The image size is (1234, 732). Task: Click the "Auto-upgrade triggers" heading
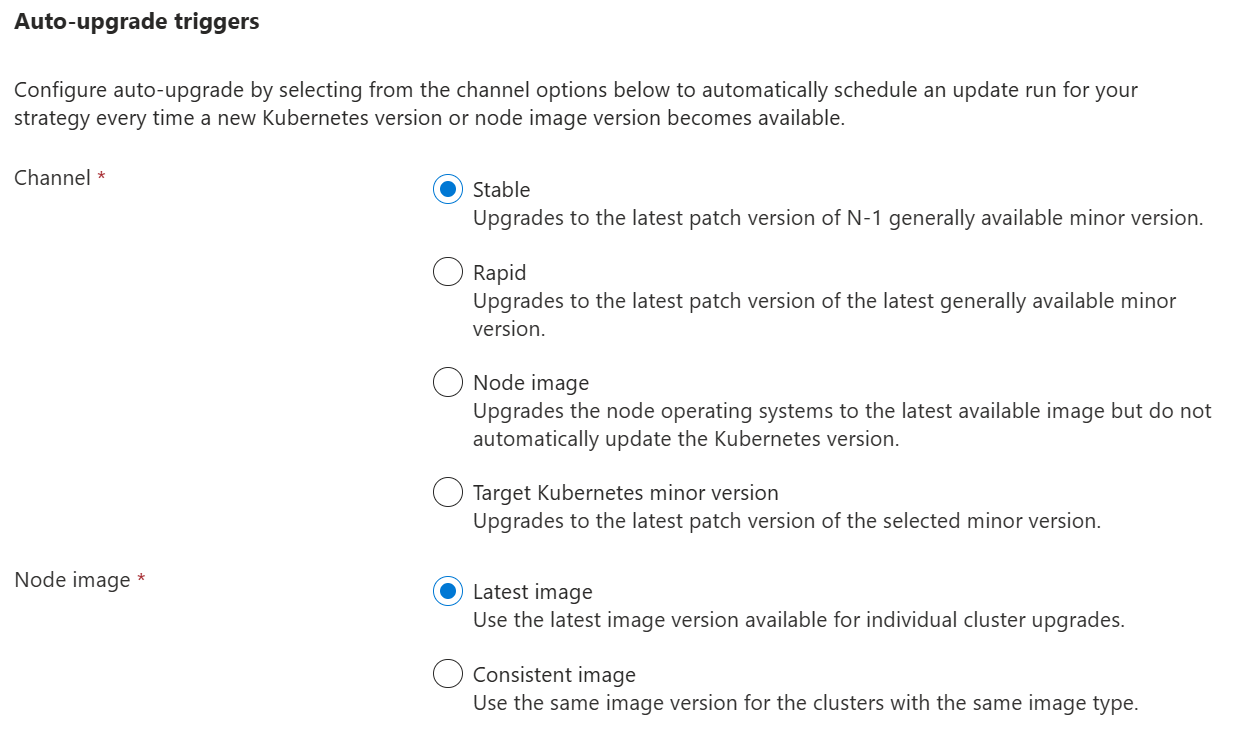[137, 22]
